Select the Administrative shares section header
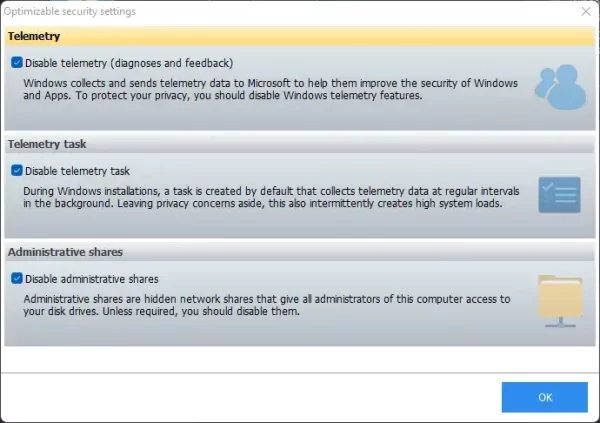This screenshot has width=600, height=423. 300,252
